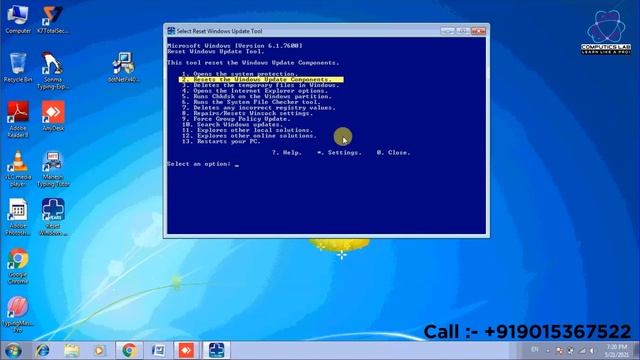The width and height of the screenshot is (640, 360).
Task: Select the Google Chrome desktop shortcut
Action: [x=18, y=266]
